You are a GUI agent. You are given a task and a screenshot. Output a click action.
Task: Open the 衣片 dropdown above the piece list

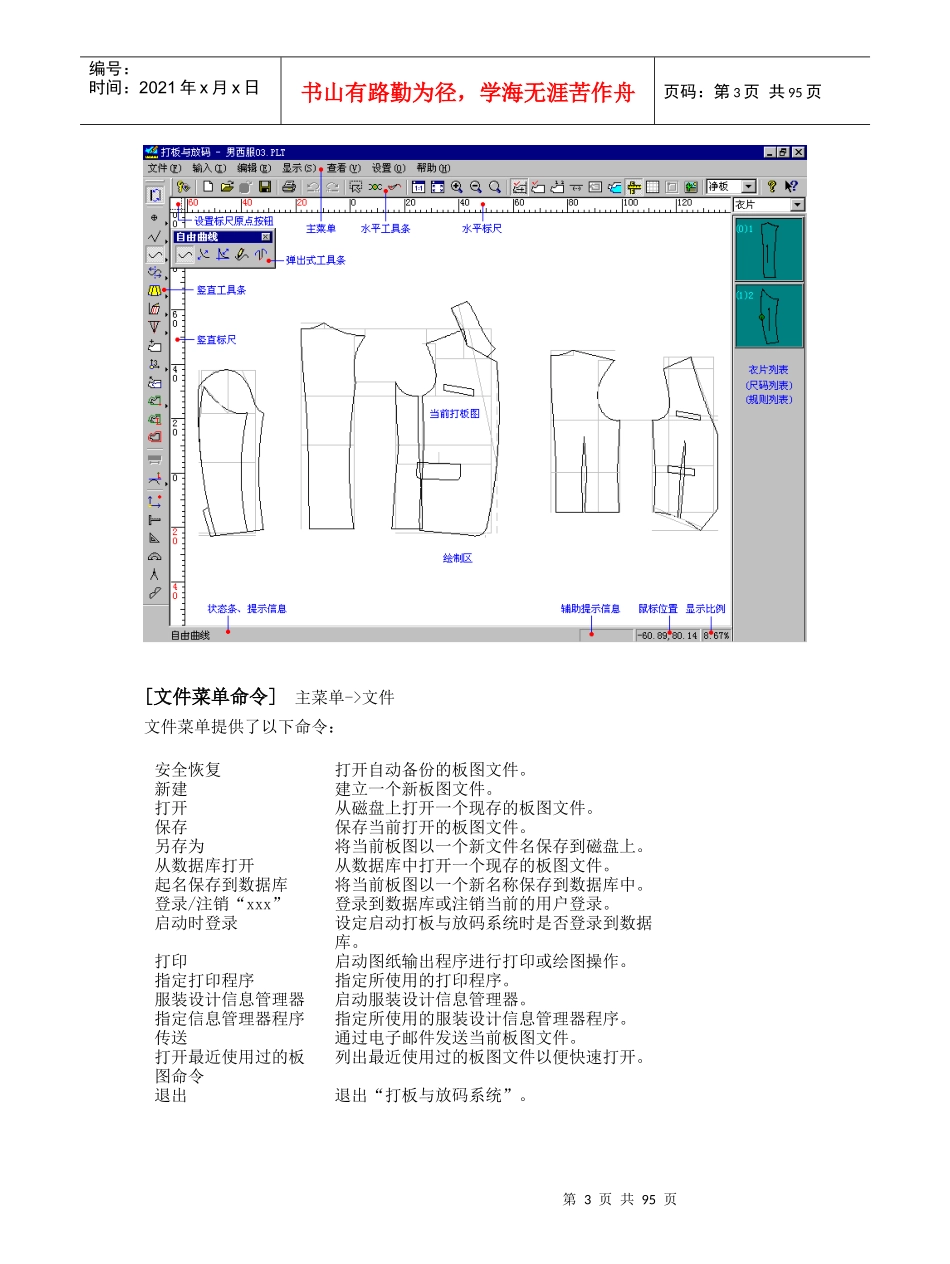(x=797, y=205)
